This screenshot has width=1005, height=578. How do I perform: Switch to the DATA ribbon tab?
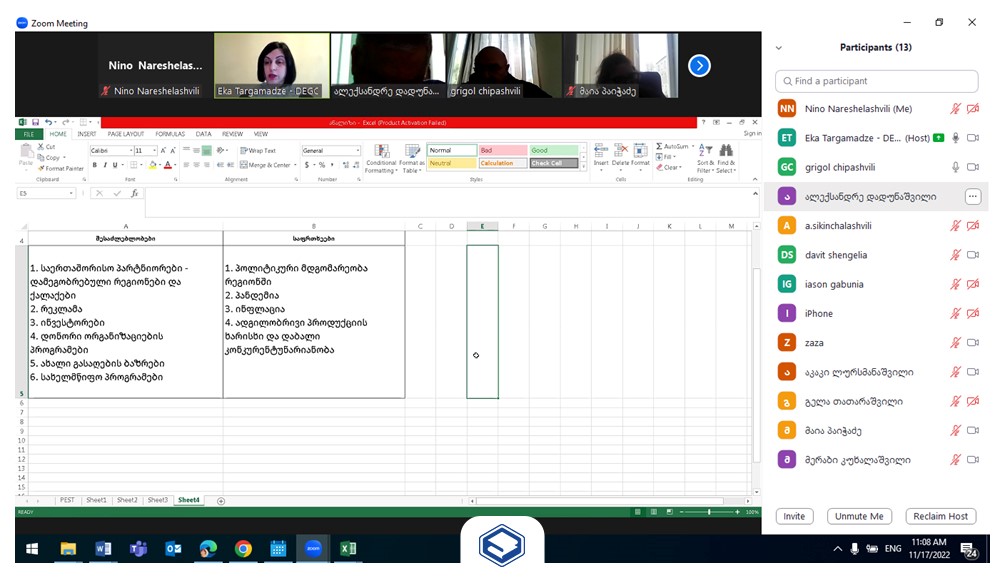[x=203, y=135]
